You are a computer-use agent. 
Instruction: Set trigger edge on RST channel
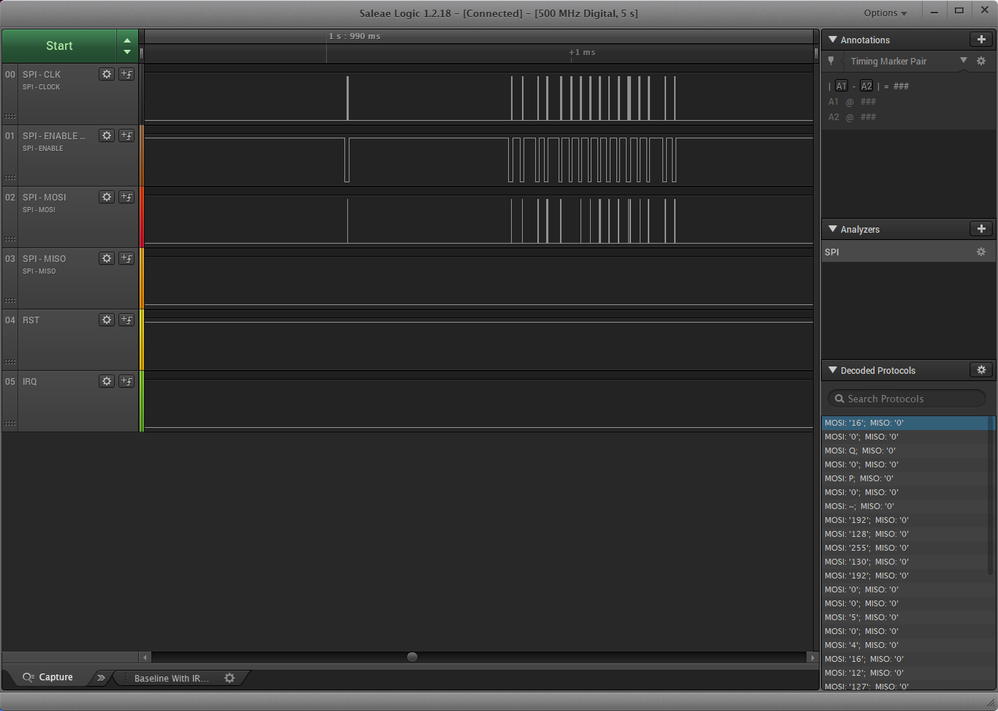tap(127, 320)
